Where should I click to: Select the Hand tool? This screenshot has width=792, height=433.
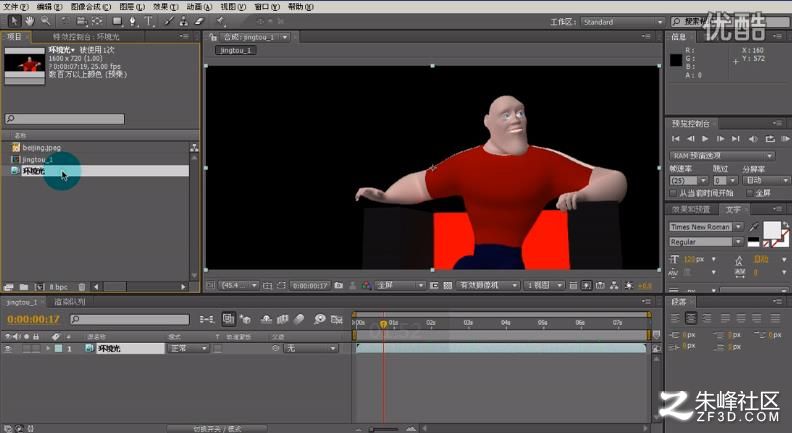click(x=30, y=21)
